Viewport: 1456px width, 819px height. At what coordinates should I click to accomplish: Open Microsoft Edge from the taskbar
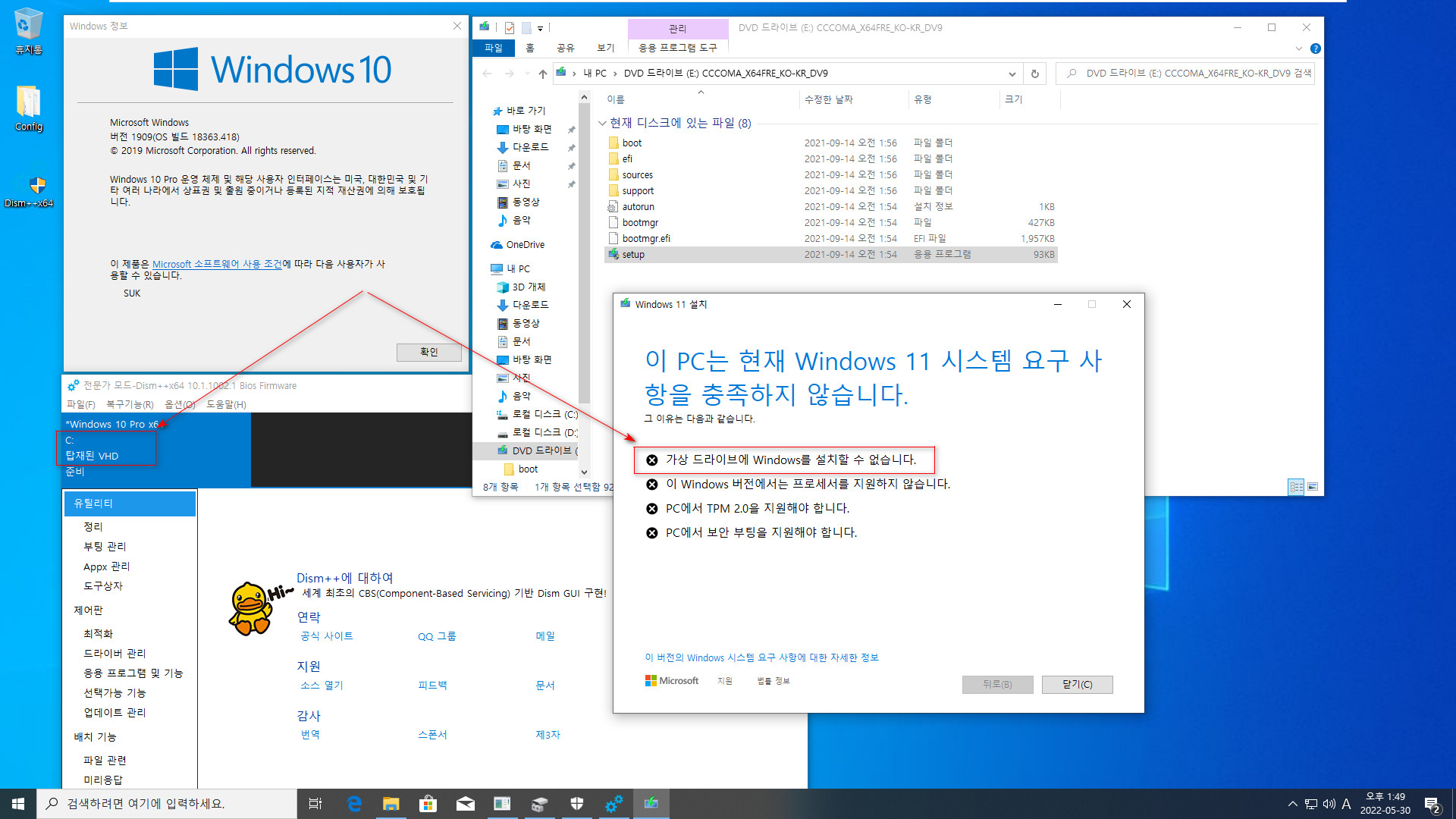point(353,804)
